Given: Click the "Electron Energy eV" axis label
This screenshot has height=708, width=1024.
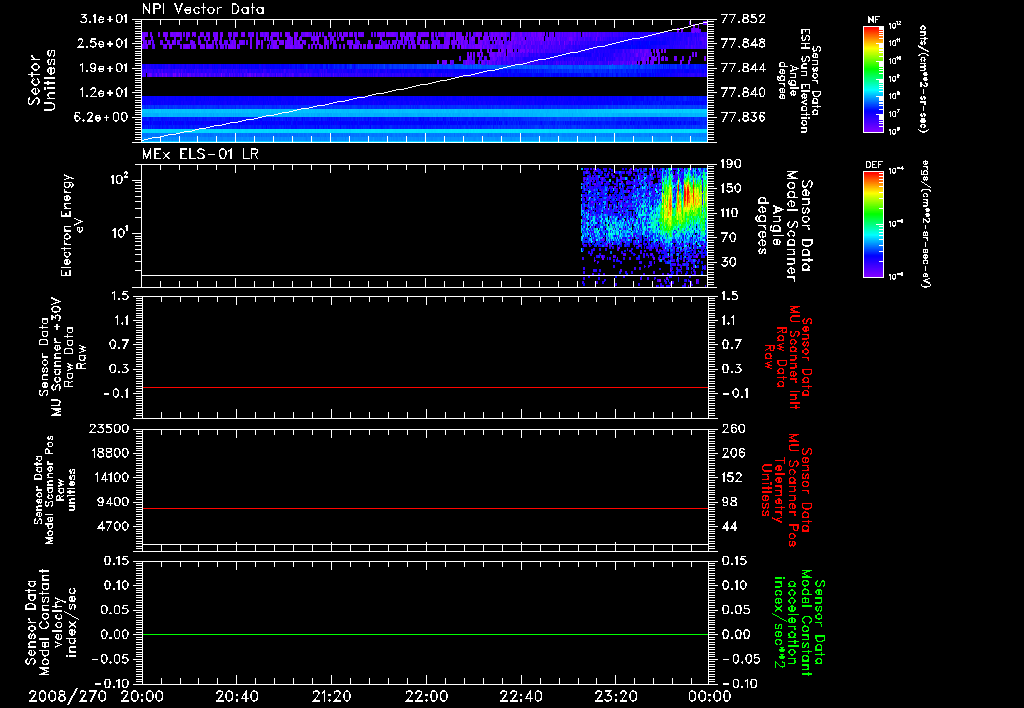Looking at the screenshot, I should point(72,225).
